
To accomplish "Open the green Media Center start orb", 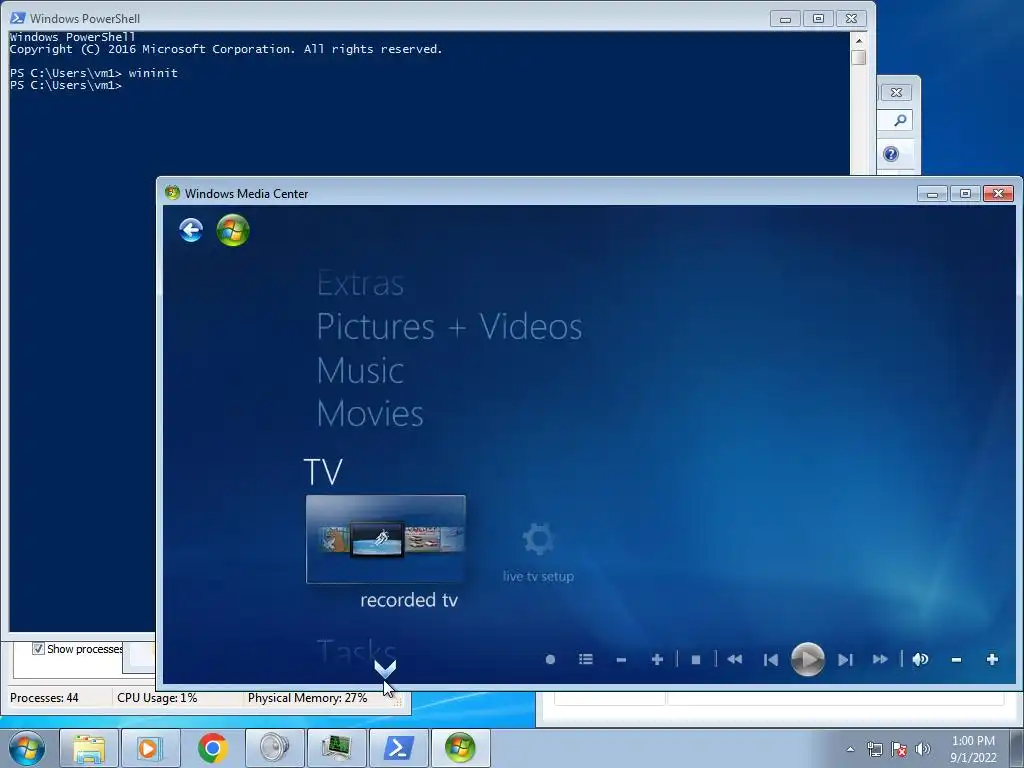I will [x=233, y=231].
